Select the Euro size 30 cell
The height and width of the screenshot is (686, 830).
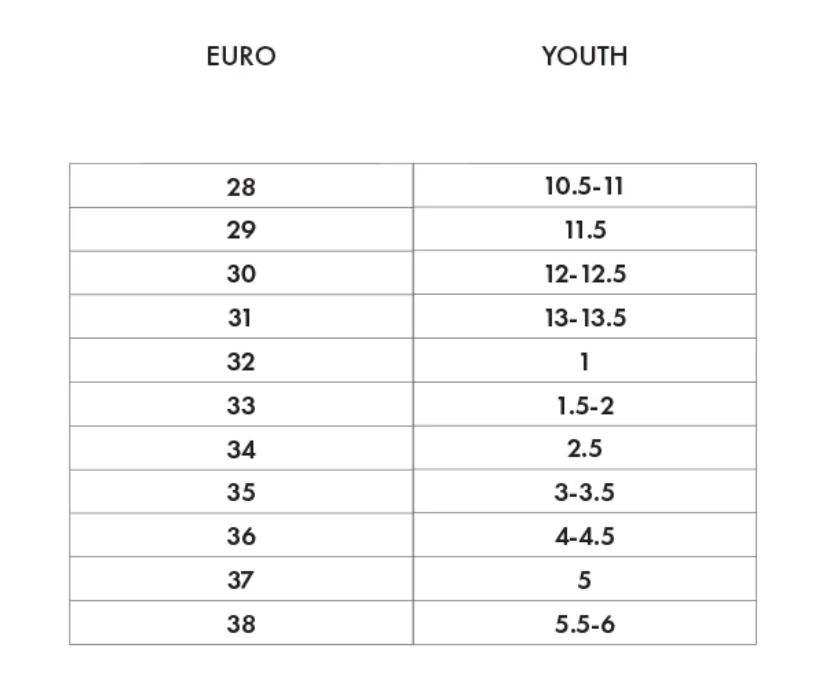click(241, 274)
